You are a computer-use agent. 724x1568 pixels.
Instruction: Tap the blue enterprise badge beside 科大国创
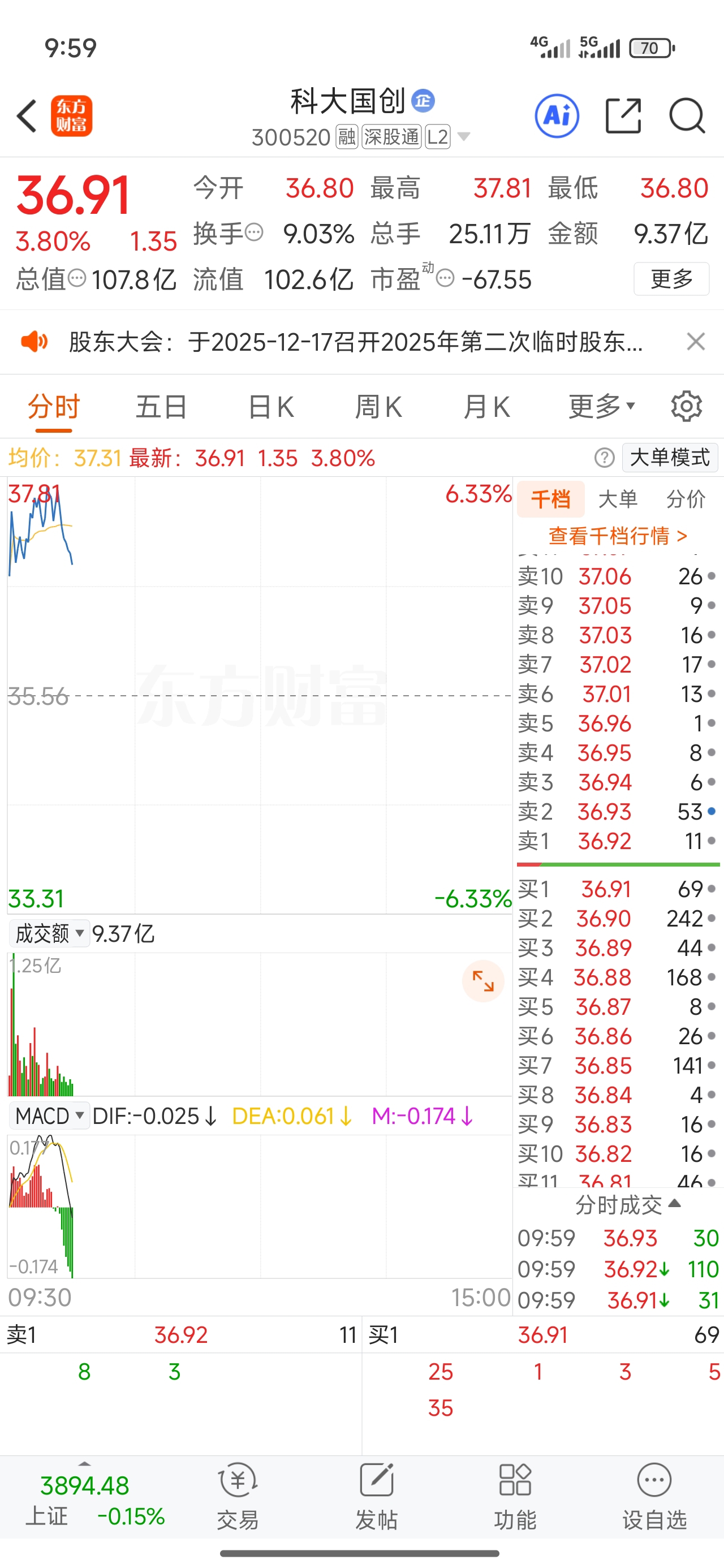(423, 101)
